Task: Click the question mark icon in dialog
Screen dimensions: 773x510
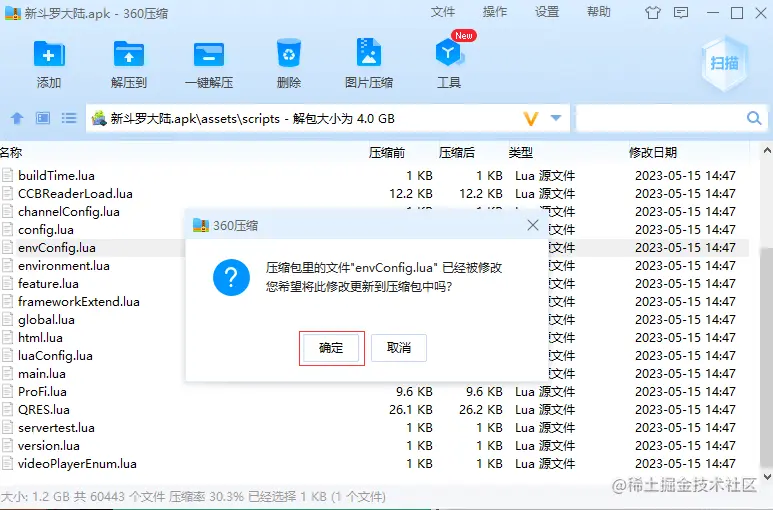Action: pos(231,277)
